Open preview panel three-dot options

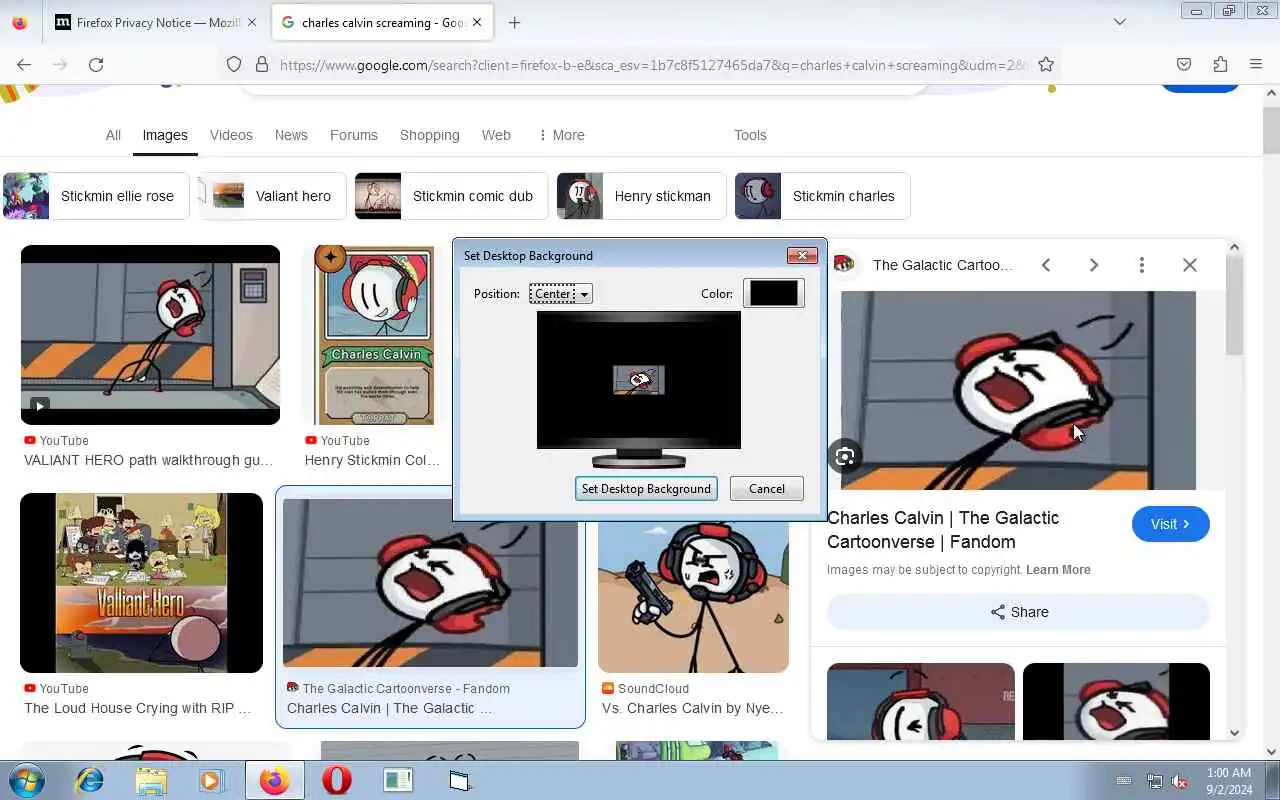point(1142,265)
